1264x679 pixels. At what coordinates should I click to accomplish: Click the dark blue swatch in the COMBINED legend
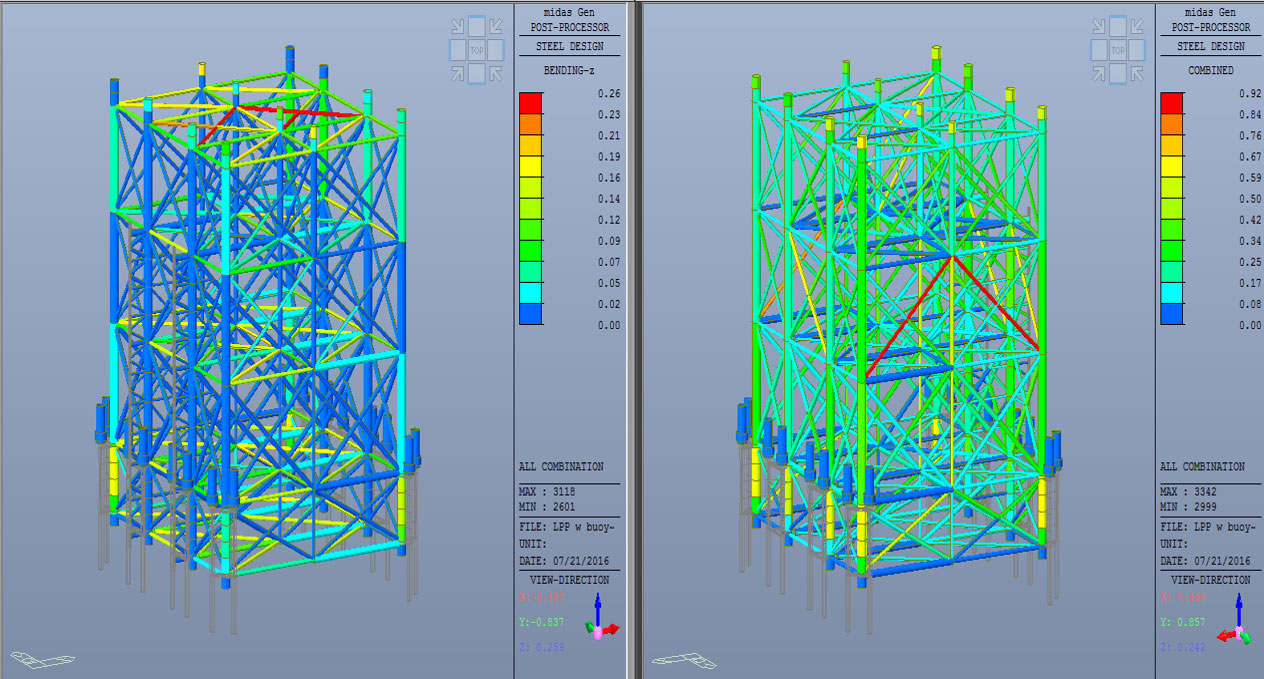pos(1171,314)
